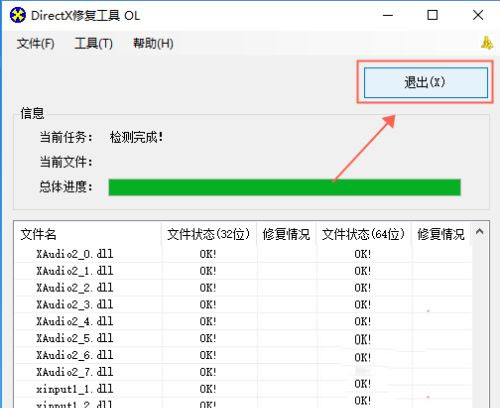Click the yellow icon right of menu bar
Screen dimensions: 500x408
click(x=487, y=43)
